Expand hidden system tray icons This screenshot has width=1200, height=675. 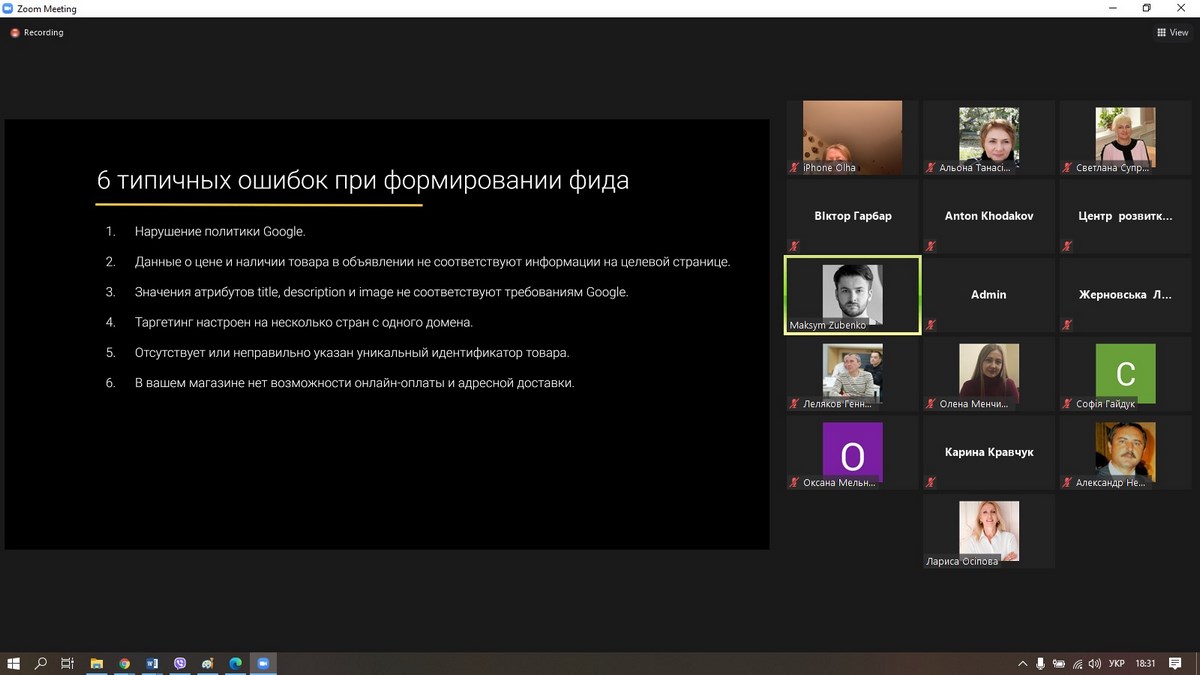pyautogui.click(x=1022, y=663)
